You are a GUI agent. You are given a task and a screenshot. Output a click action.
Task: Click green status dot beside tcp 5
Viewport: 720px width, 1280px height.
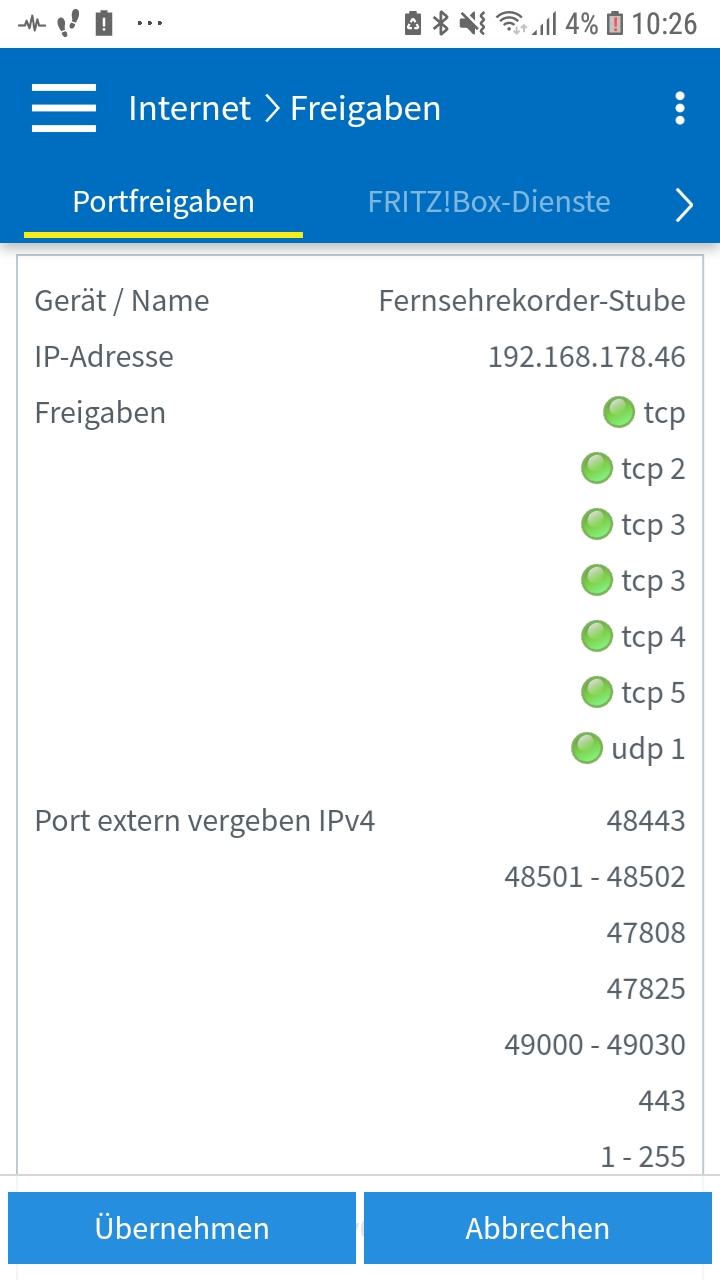tap(597, 692)
